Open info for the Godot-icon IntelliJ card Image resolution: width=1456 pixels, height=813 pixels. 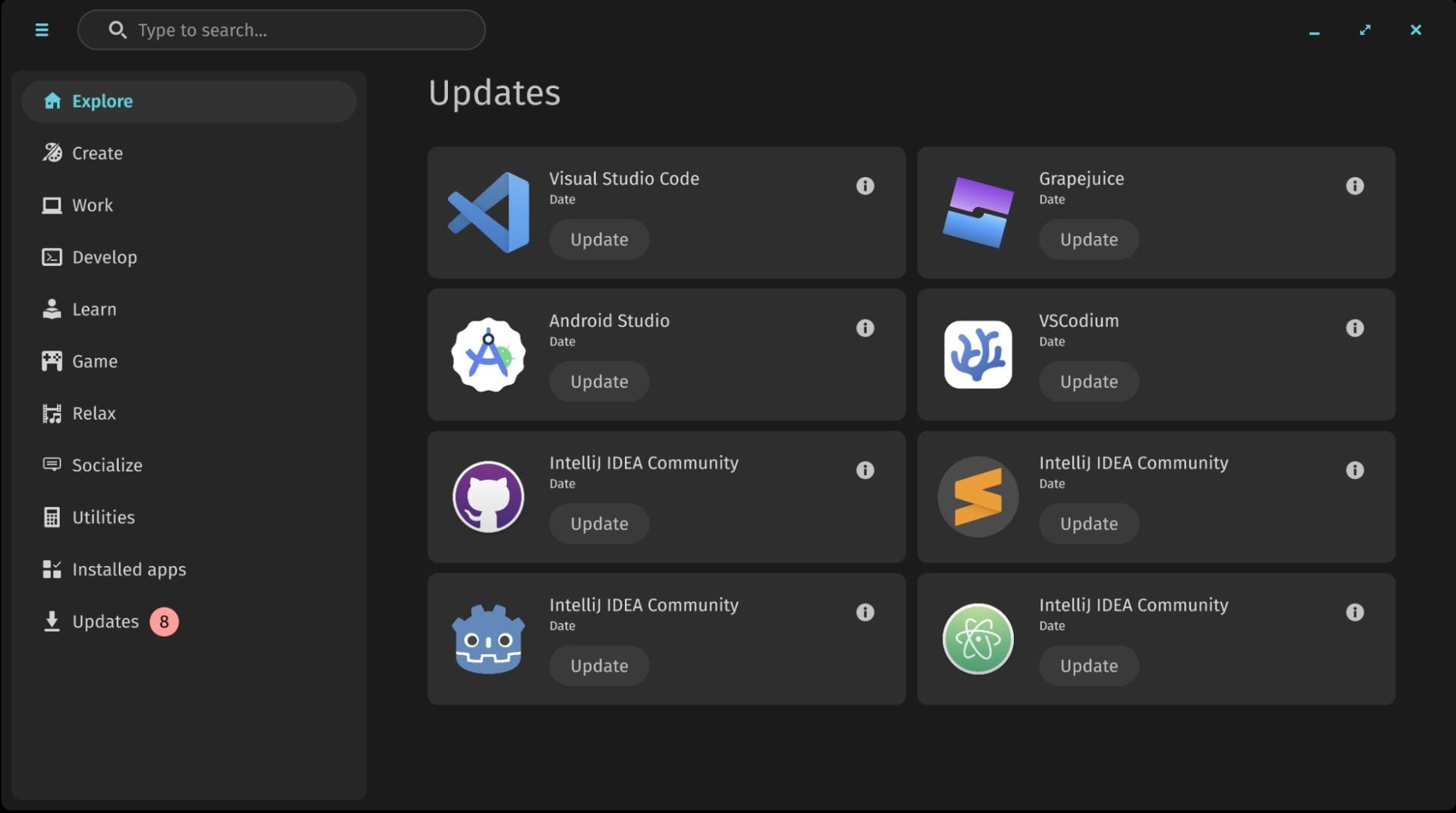click(x=865, y=612)
